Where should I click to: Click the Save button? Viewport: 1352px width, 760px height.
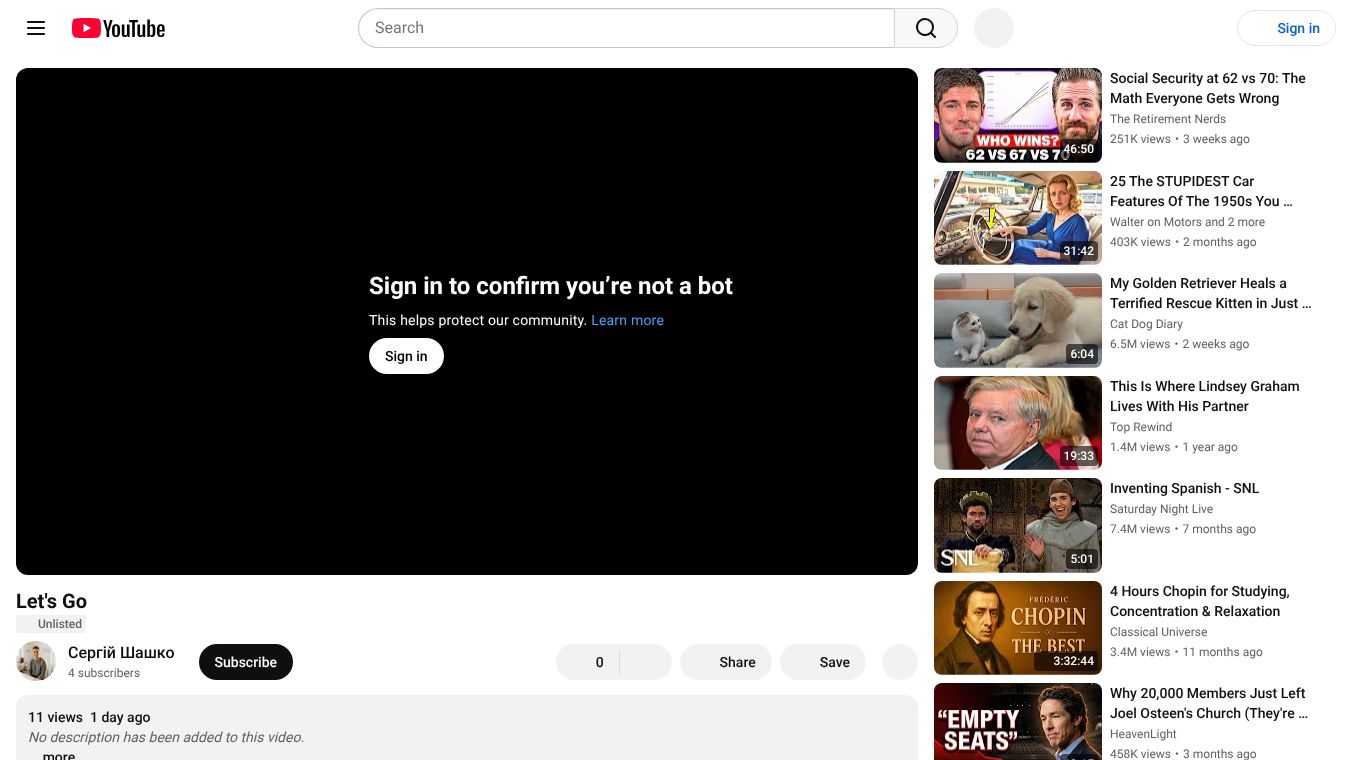pyautogui.click(x=823, y=662)
